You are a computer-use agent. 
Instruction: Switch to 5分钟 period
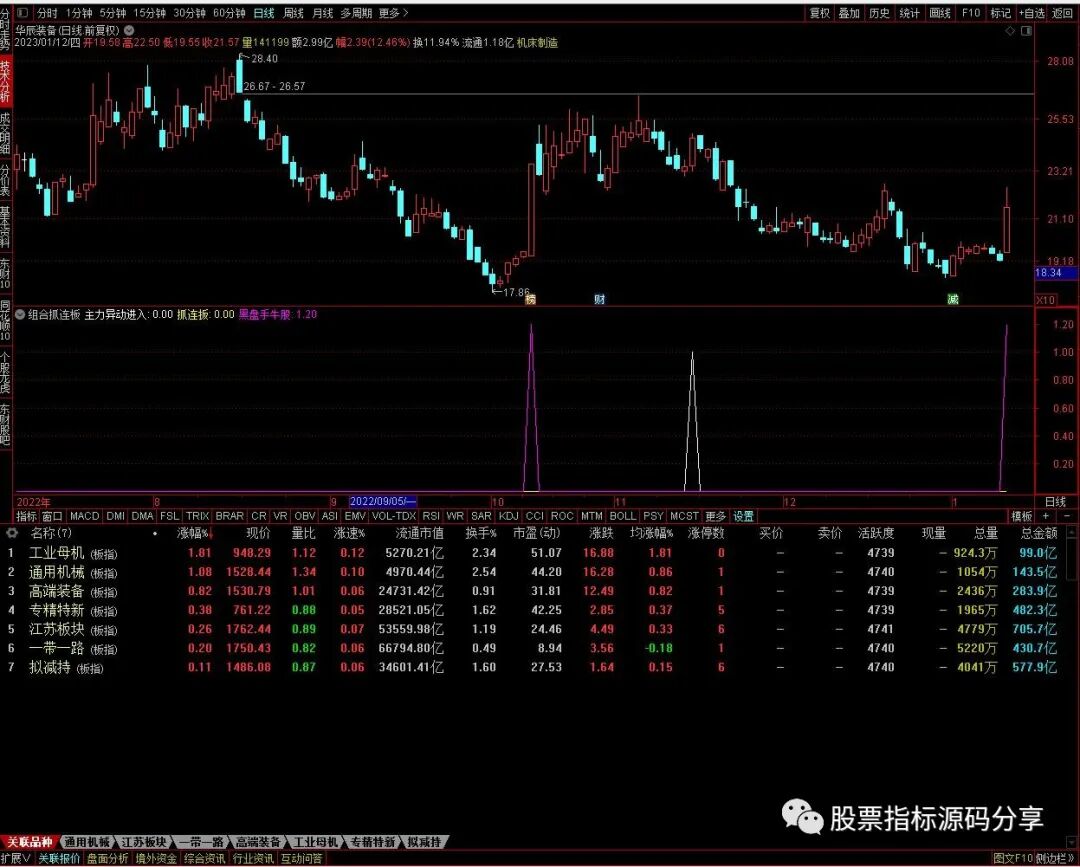click(113, 13)
